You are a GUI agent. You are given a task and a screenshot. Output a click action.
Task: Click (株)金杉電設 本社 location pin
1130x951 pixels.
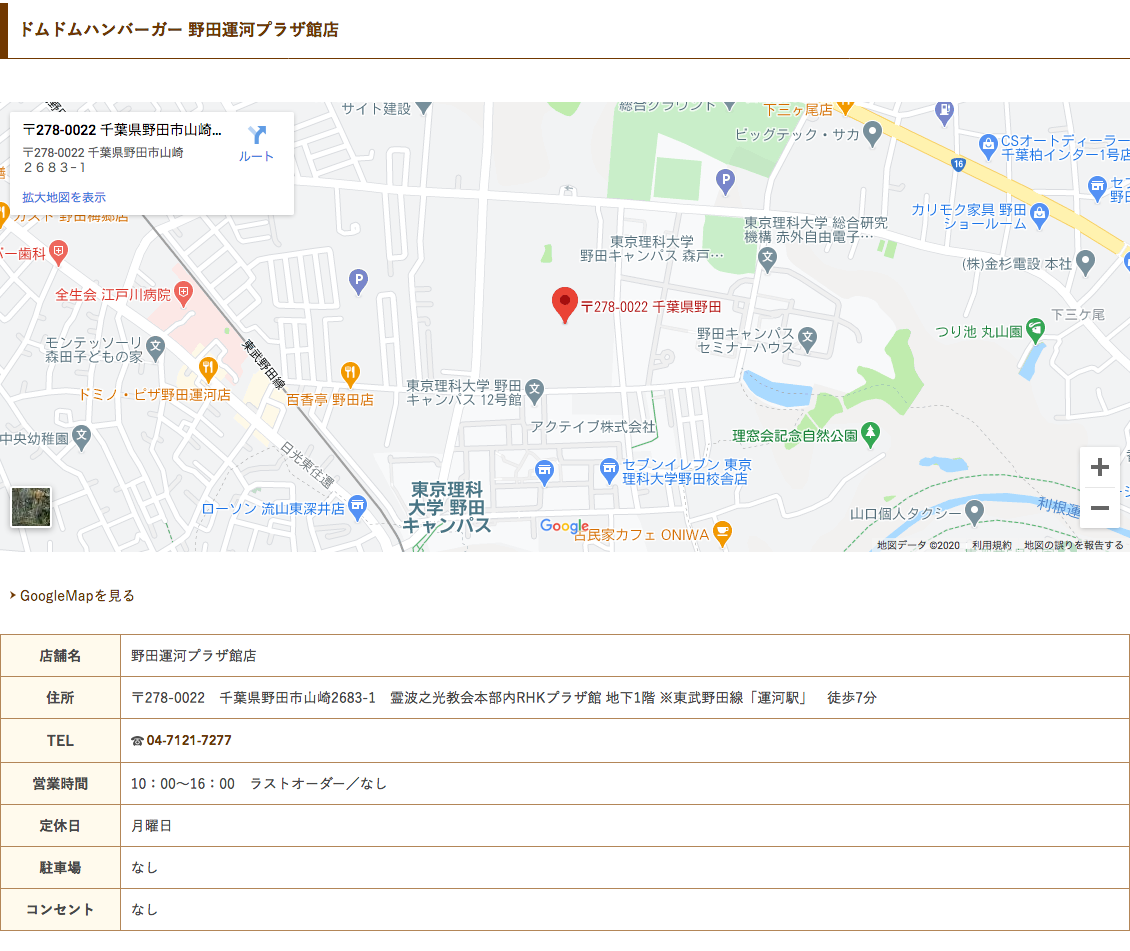(x=1085, y=262)
